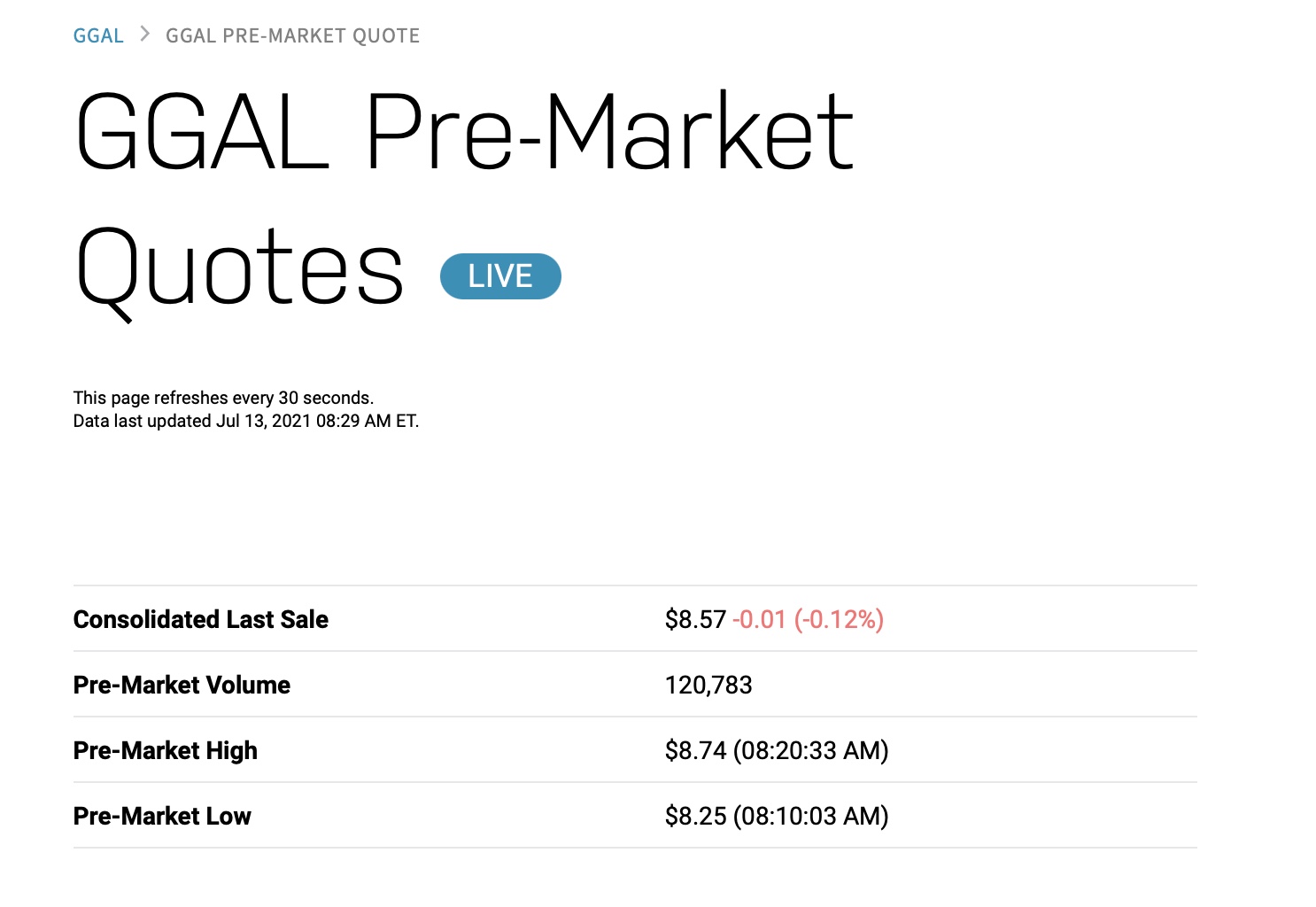The height and width of the screenshot is (907, 1316).
Task: Click the page refresh notice text
Action: point(223,398)
